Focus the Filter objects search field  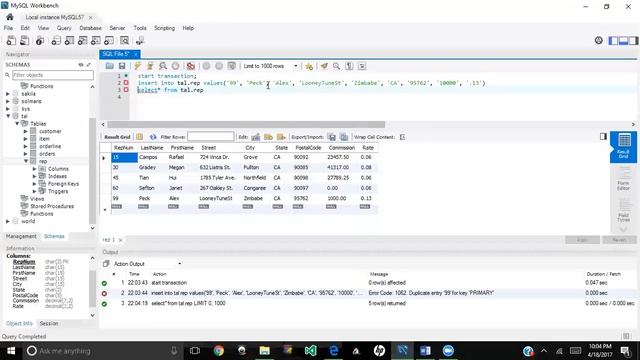click(53, 75)
